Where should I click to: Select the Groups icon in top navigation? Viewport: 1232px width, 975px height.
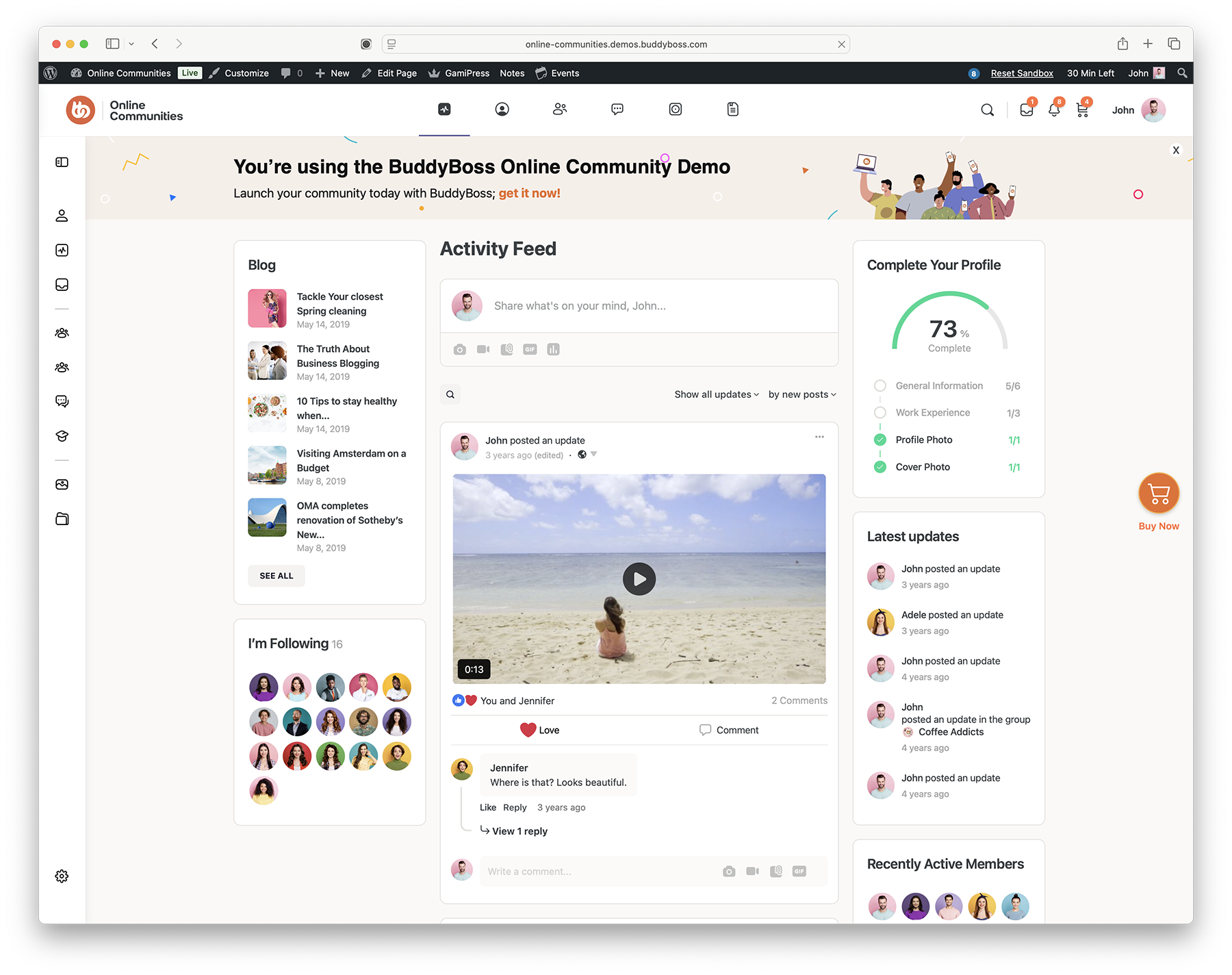click(560, 109)
